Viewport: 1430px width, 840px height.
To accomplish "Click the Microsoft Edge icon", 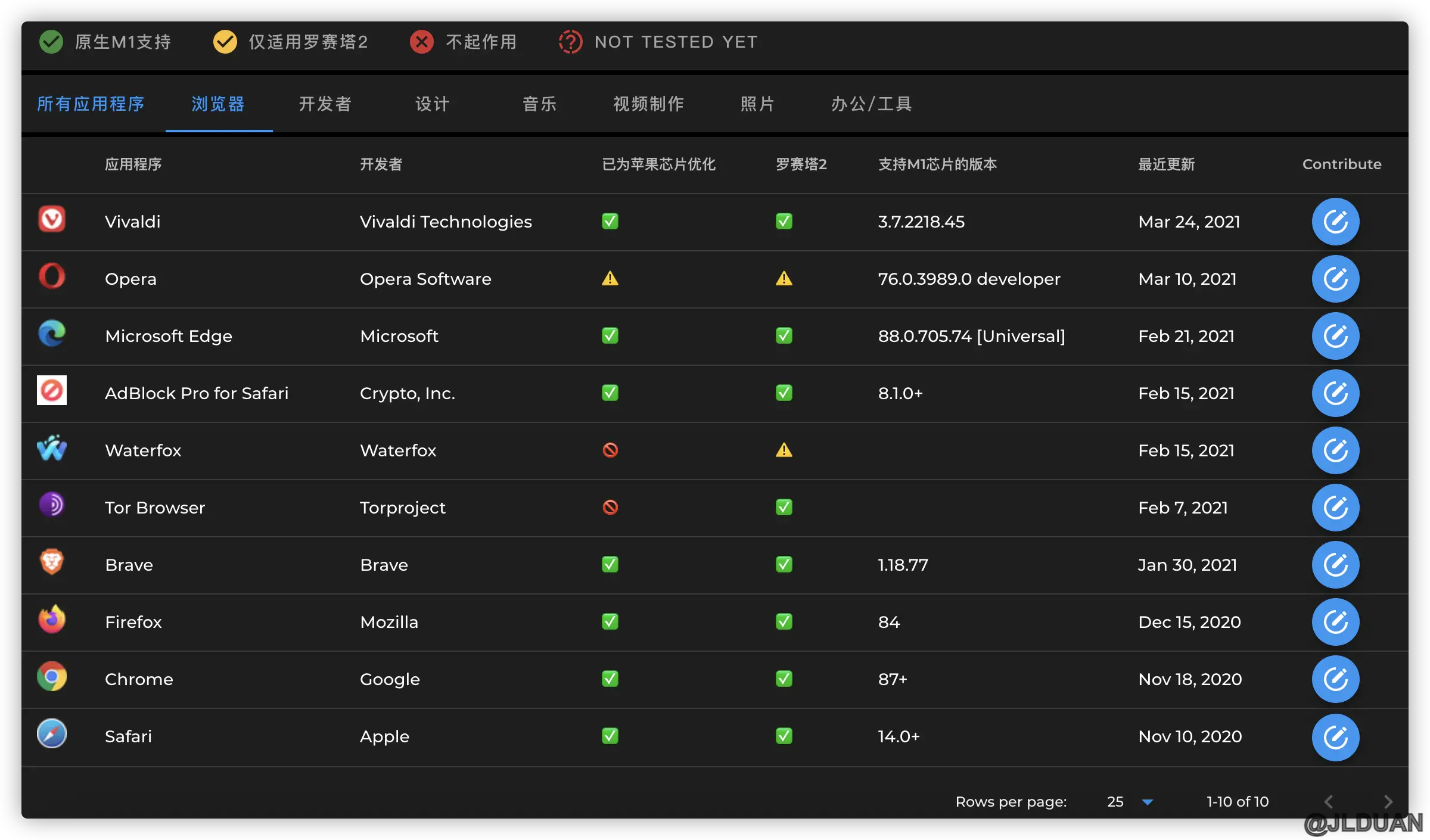I will click(x=52, y=334).
